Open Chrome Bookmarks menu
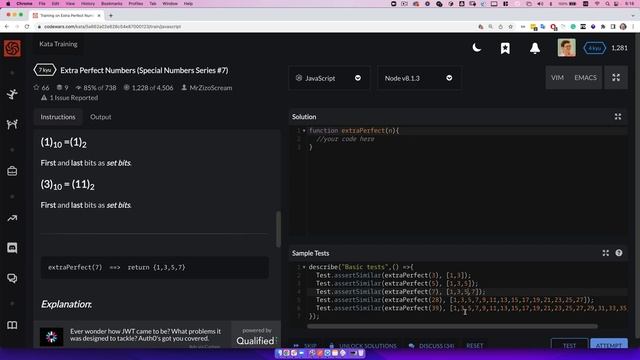The image size is (640, 360). pos(111,4)
